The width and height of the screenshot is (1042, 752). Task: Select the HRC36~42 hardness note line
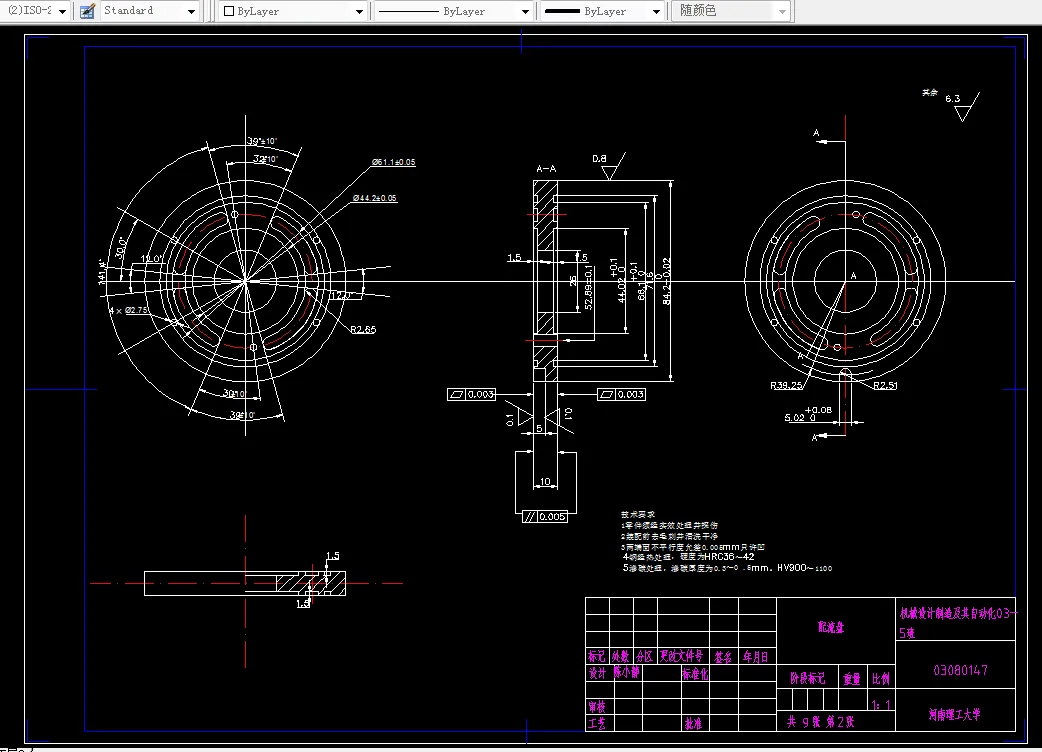(688, 557)
